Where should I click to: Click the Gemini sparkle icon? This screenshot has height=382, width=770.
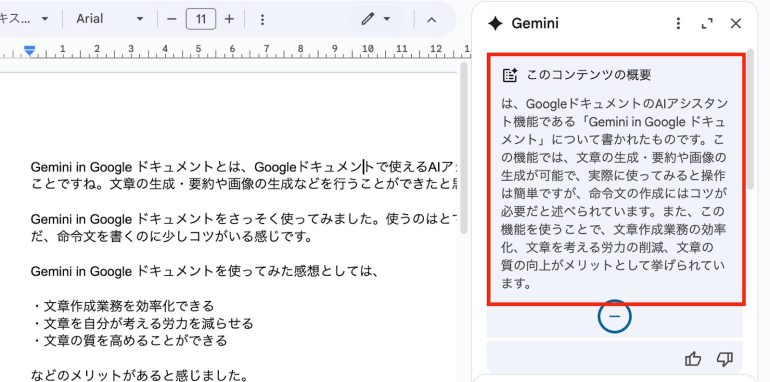pyautogui.click(x=495, y=24)
